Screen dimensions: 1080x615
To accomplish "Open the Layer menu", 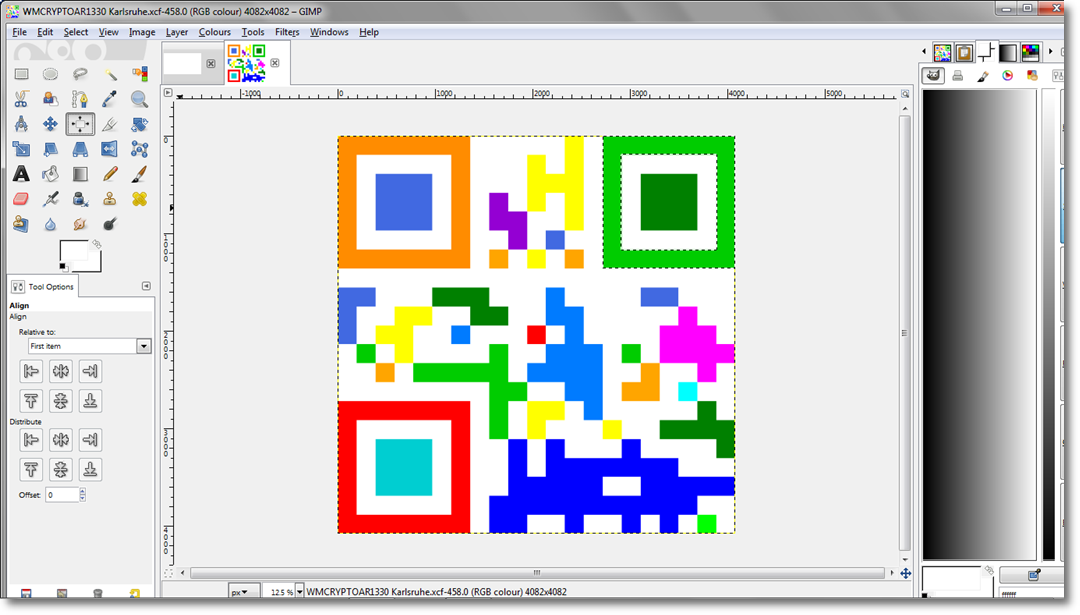I will [x=176, y=32].
